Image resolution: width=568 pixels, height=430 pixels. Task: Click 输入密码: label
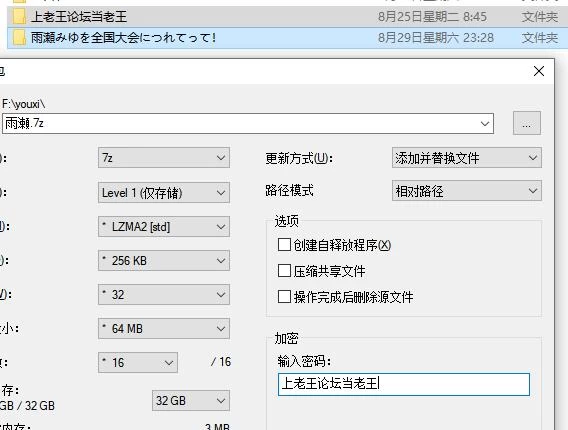[x=304, y=361]
